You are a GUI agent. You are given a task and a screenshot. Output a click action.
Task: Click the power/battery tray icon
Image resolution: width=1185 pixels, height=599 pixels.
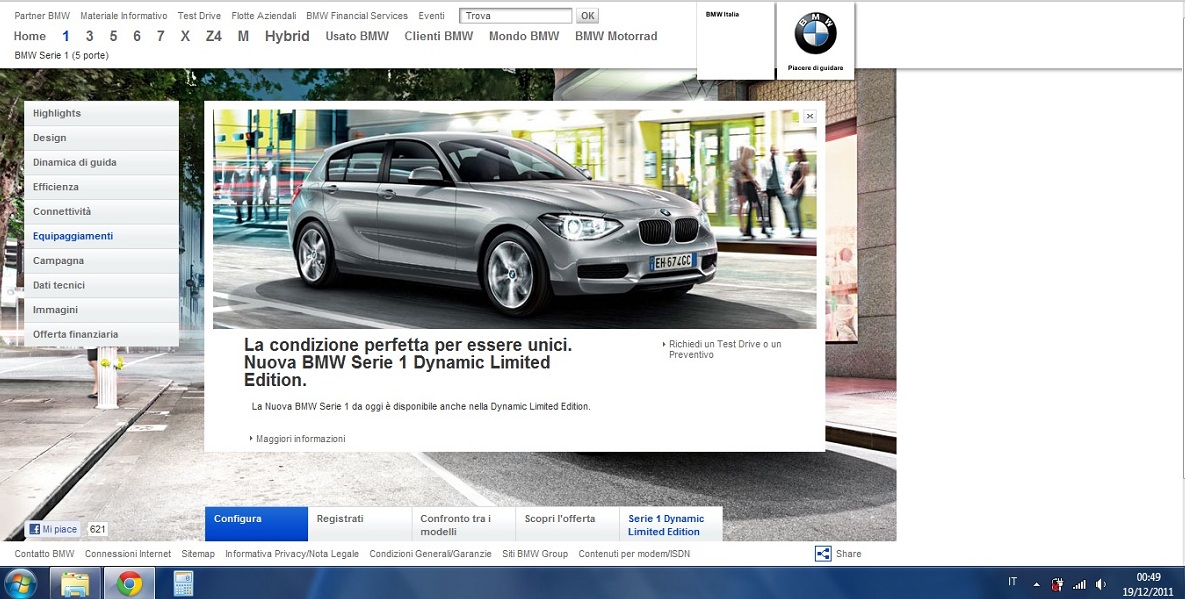[x=1057, y=584]
